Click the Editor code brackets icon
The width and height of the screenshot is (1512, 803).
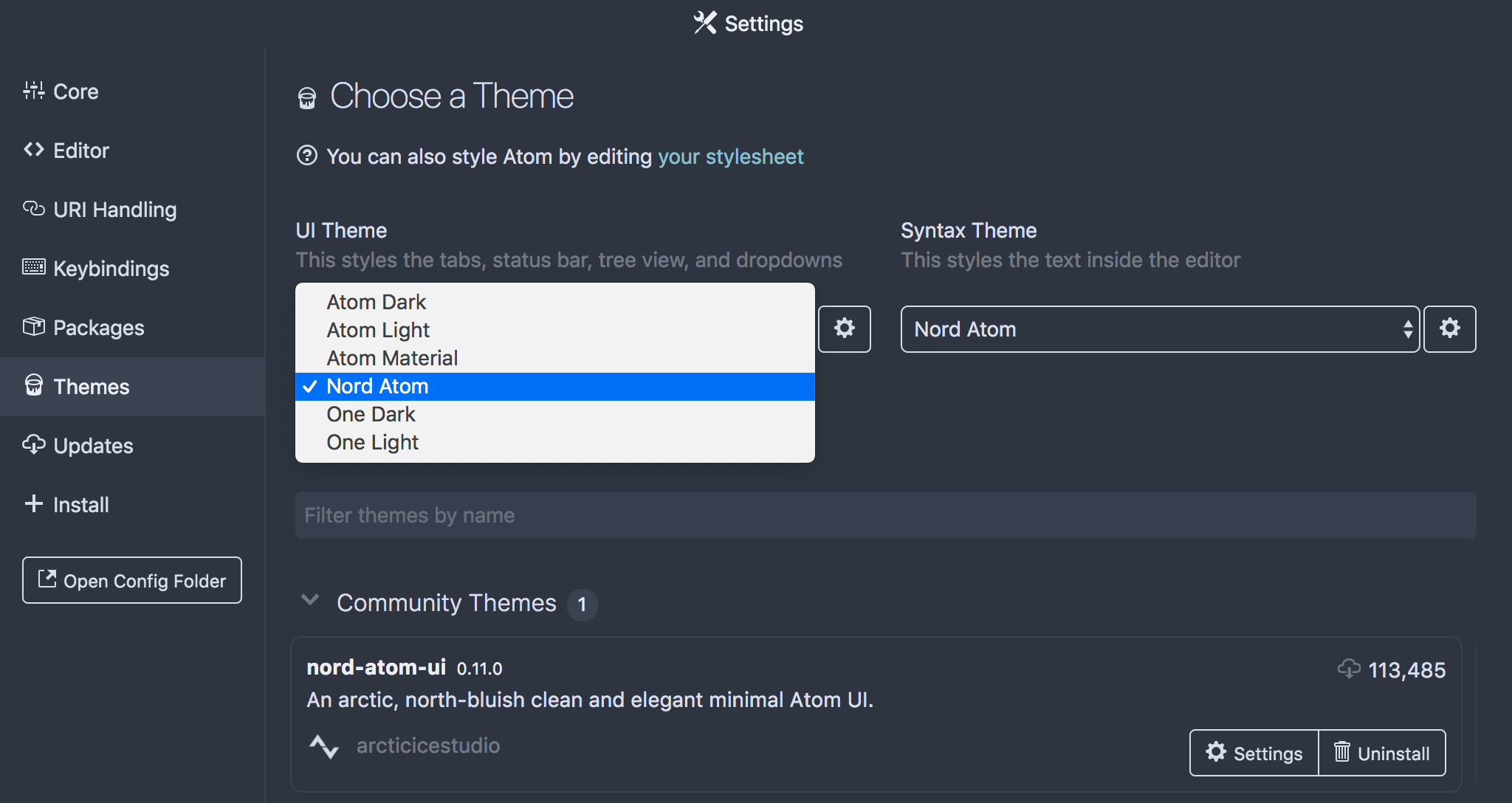[x=34, y=149]
